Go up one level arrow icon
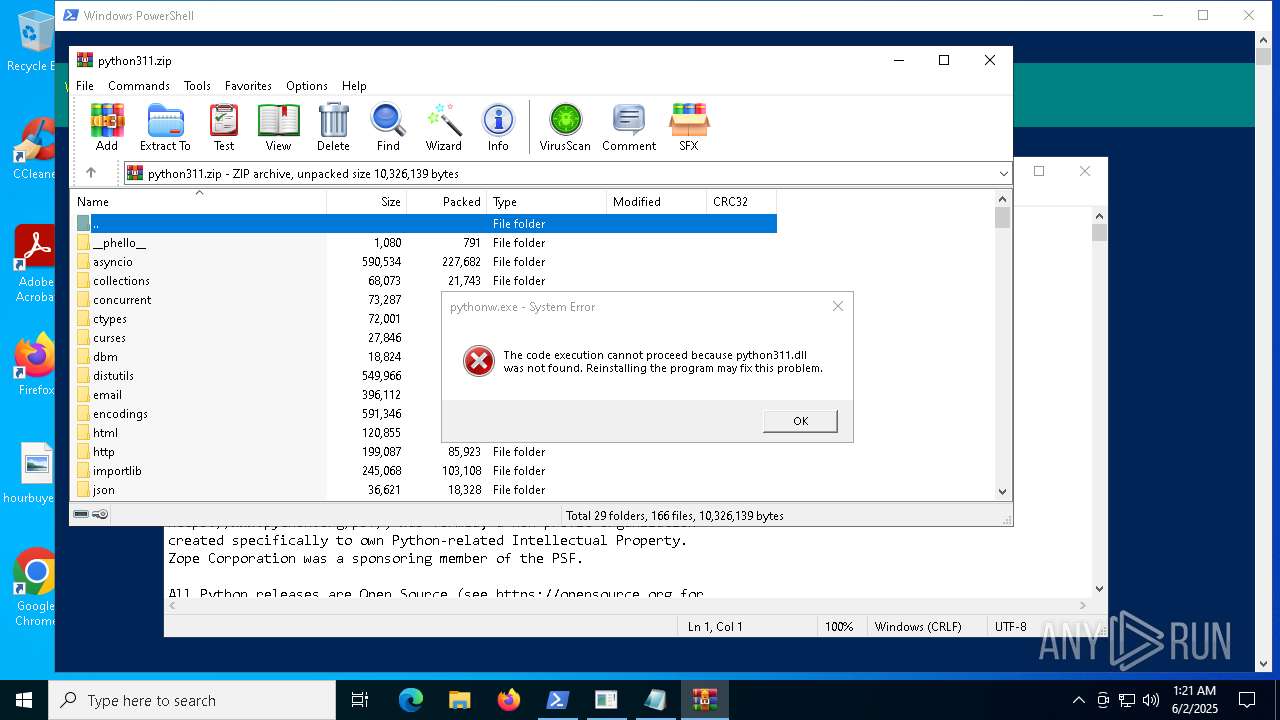 91,173
